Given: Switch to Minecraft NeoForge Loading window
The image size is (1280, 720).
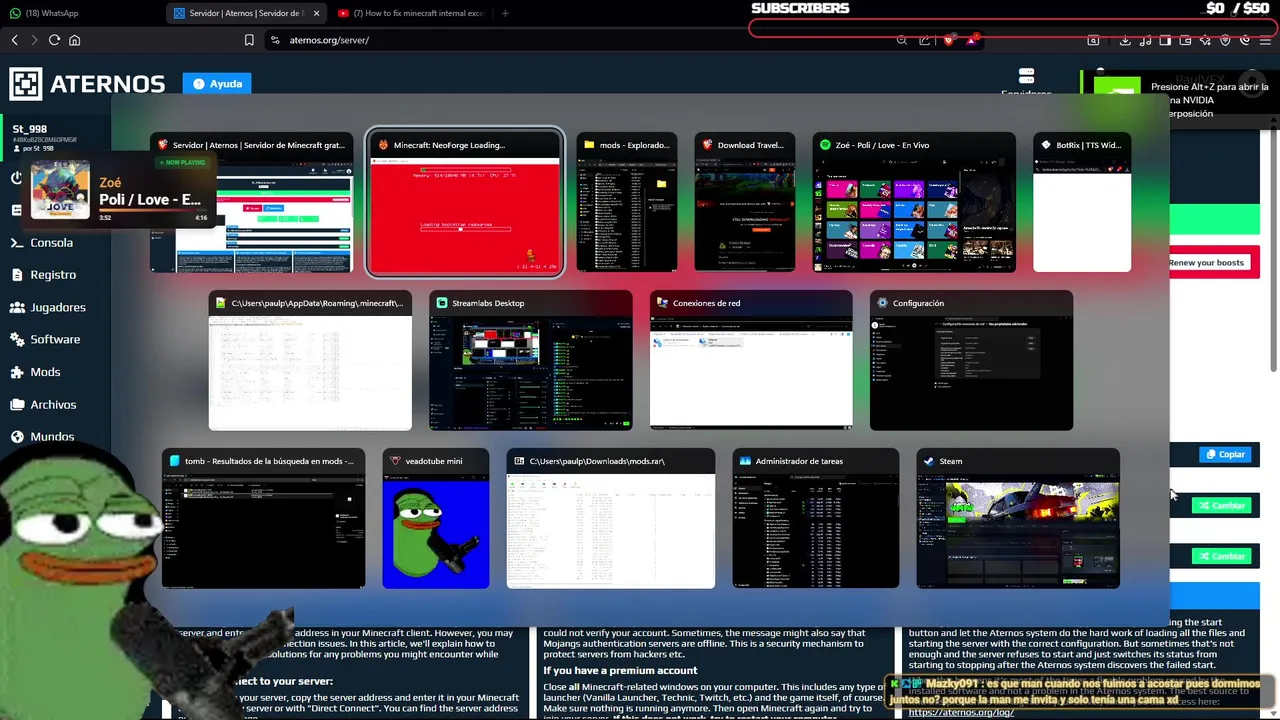Looking at the screenshot, I should click(x=465, y=203).
